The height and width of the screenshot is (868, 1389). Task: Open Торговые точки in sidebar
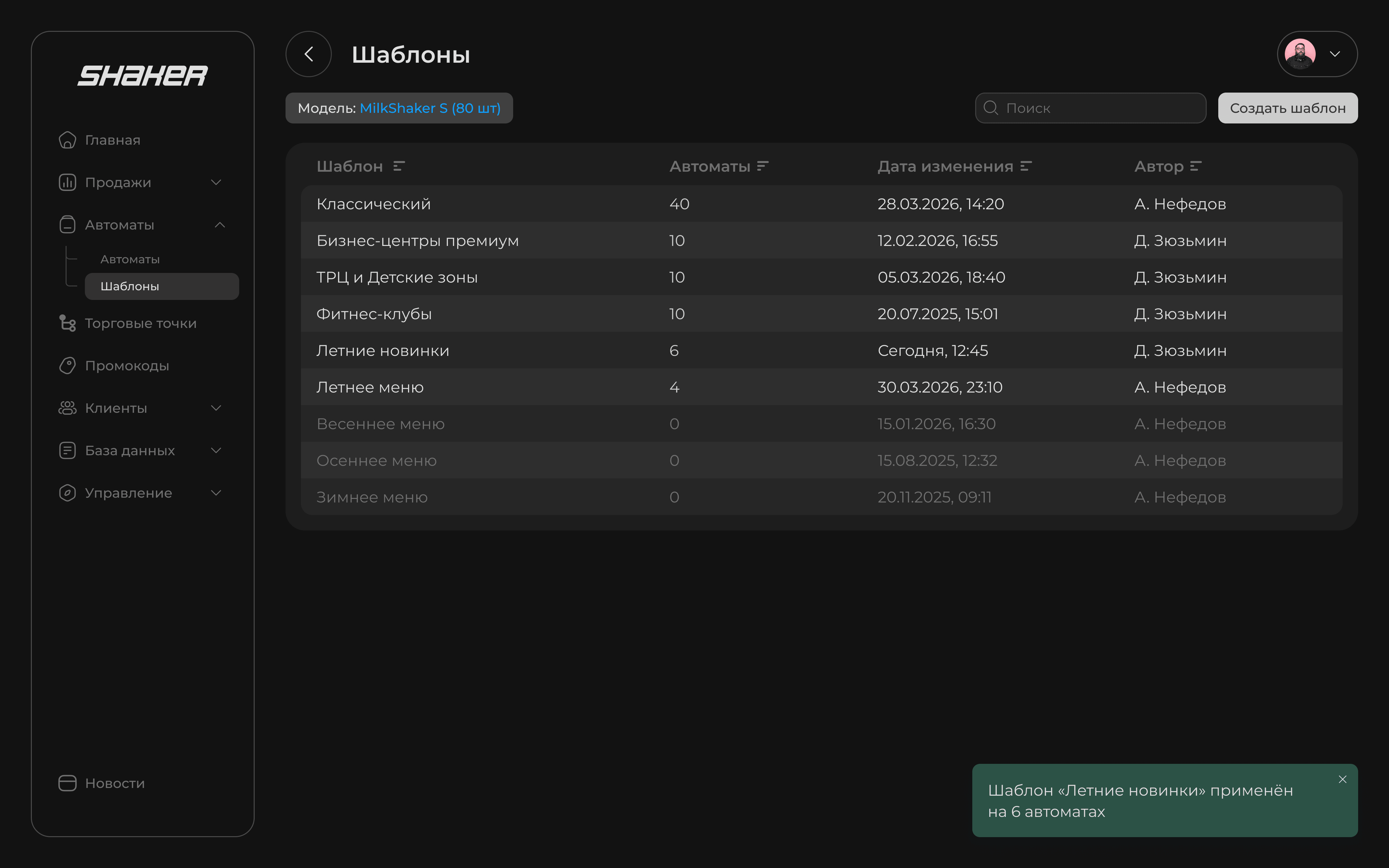tap(140, 323)
